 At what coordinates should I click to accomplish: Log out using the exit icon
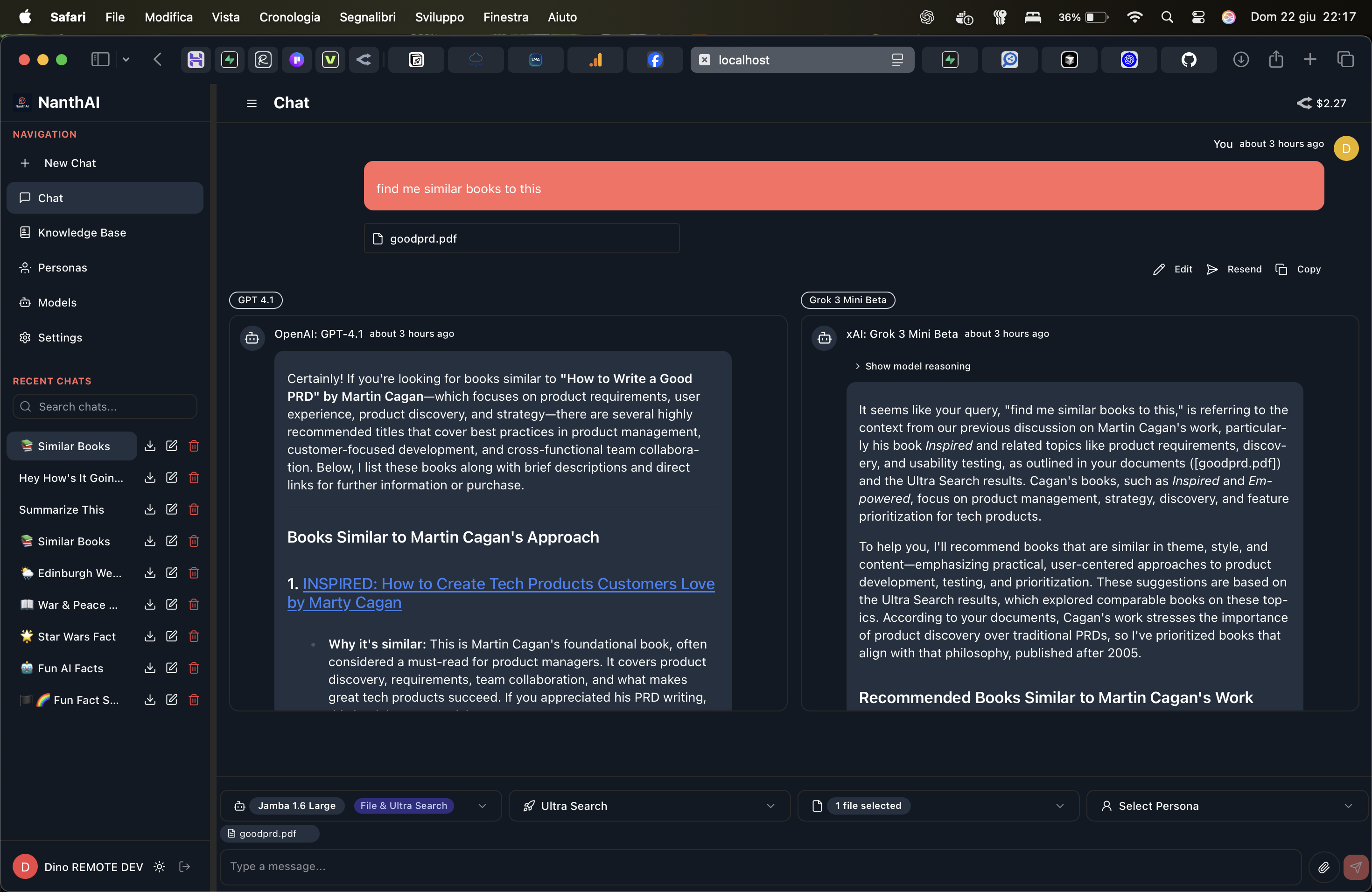coord(184,867)
